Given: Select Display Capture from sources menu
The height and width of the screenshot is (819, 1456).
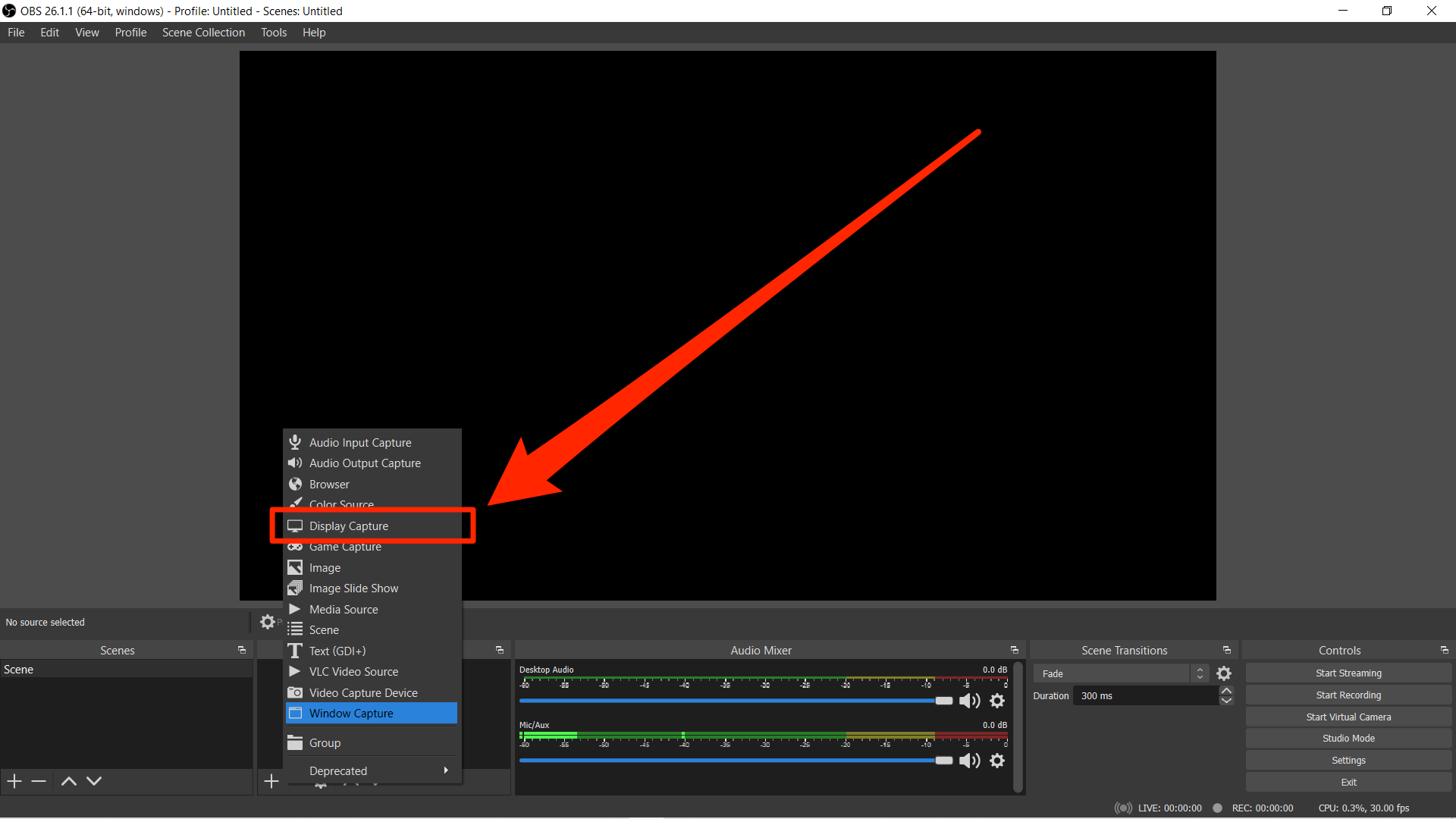Looking at the screenshot, I should (x=349, y=526).
